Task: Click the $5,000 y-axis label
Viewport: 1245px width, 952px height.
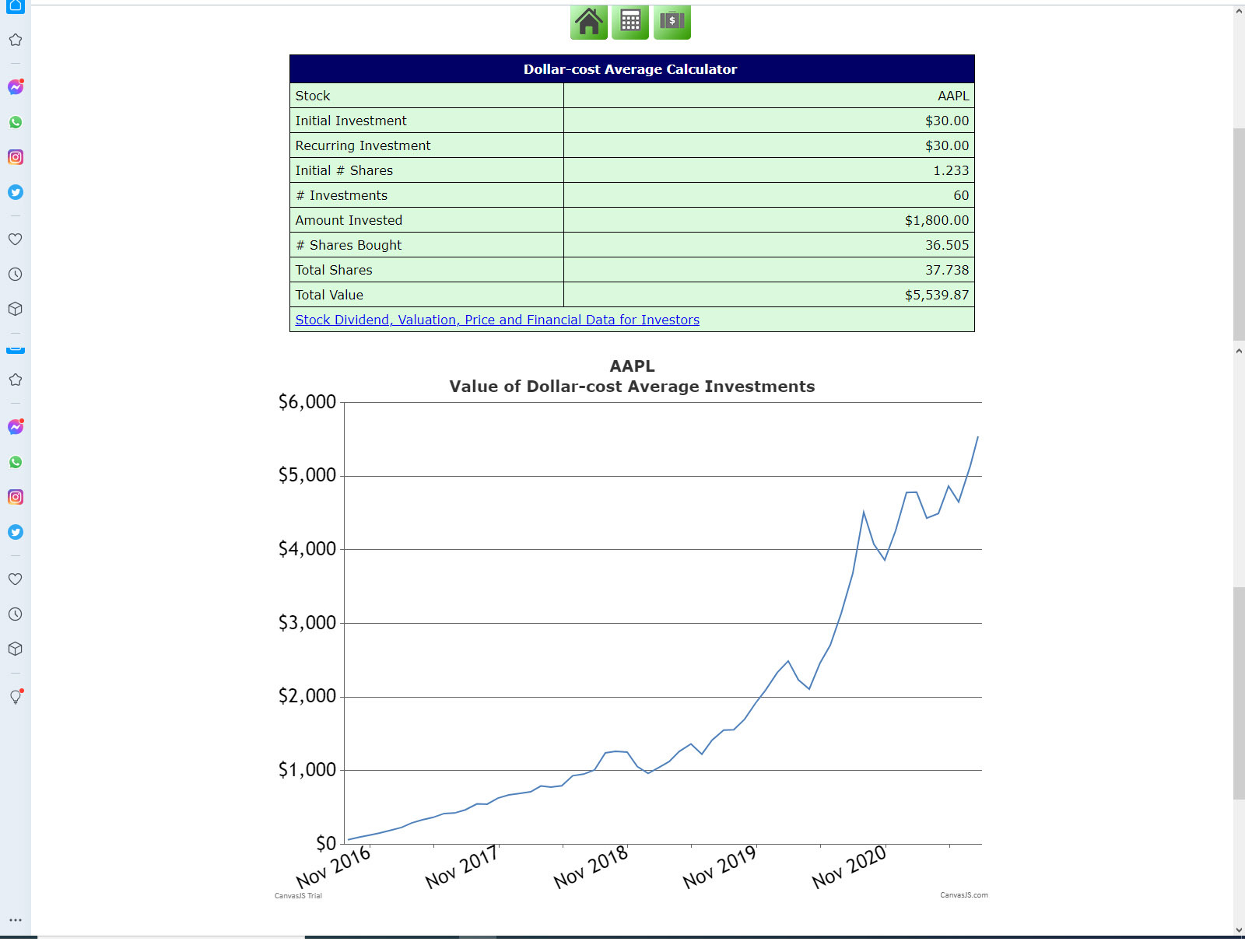Action: [x=307, y=475]
